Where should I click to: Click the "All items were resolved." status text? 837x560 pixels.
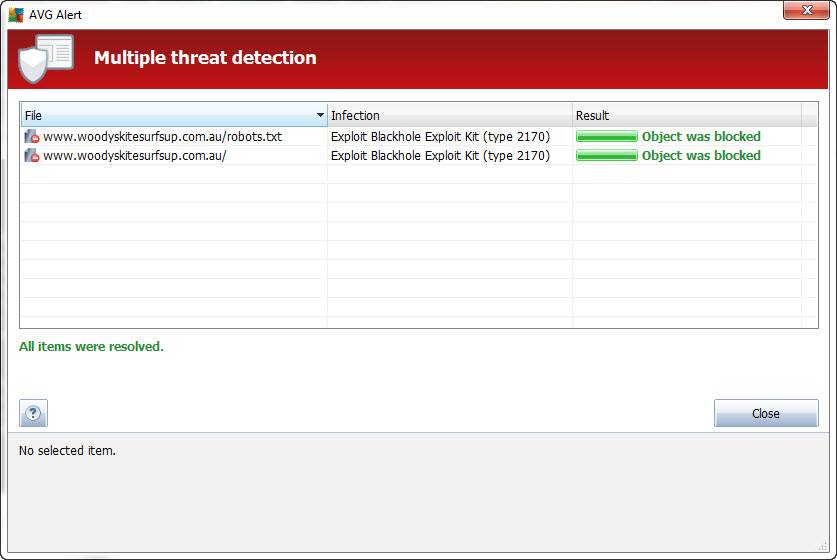(91, 347)
